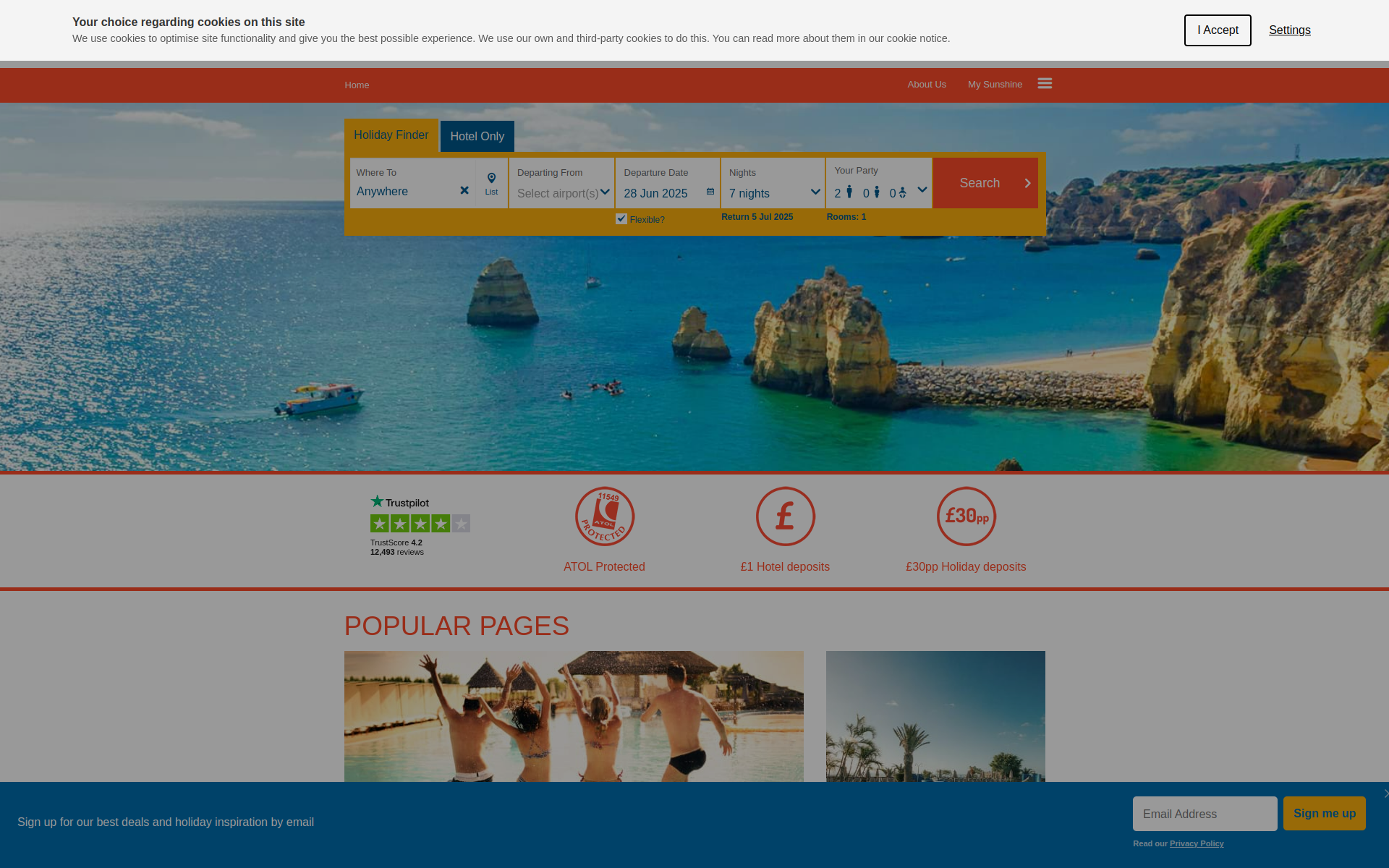Click the red Search button

pos(985,183)
